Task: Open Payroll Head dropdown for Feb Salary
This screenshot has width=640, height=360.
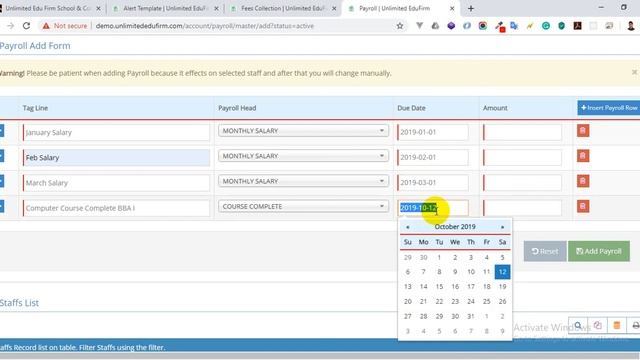Action: pyautogui.click(x=303, y=156)
